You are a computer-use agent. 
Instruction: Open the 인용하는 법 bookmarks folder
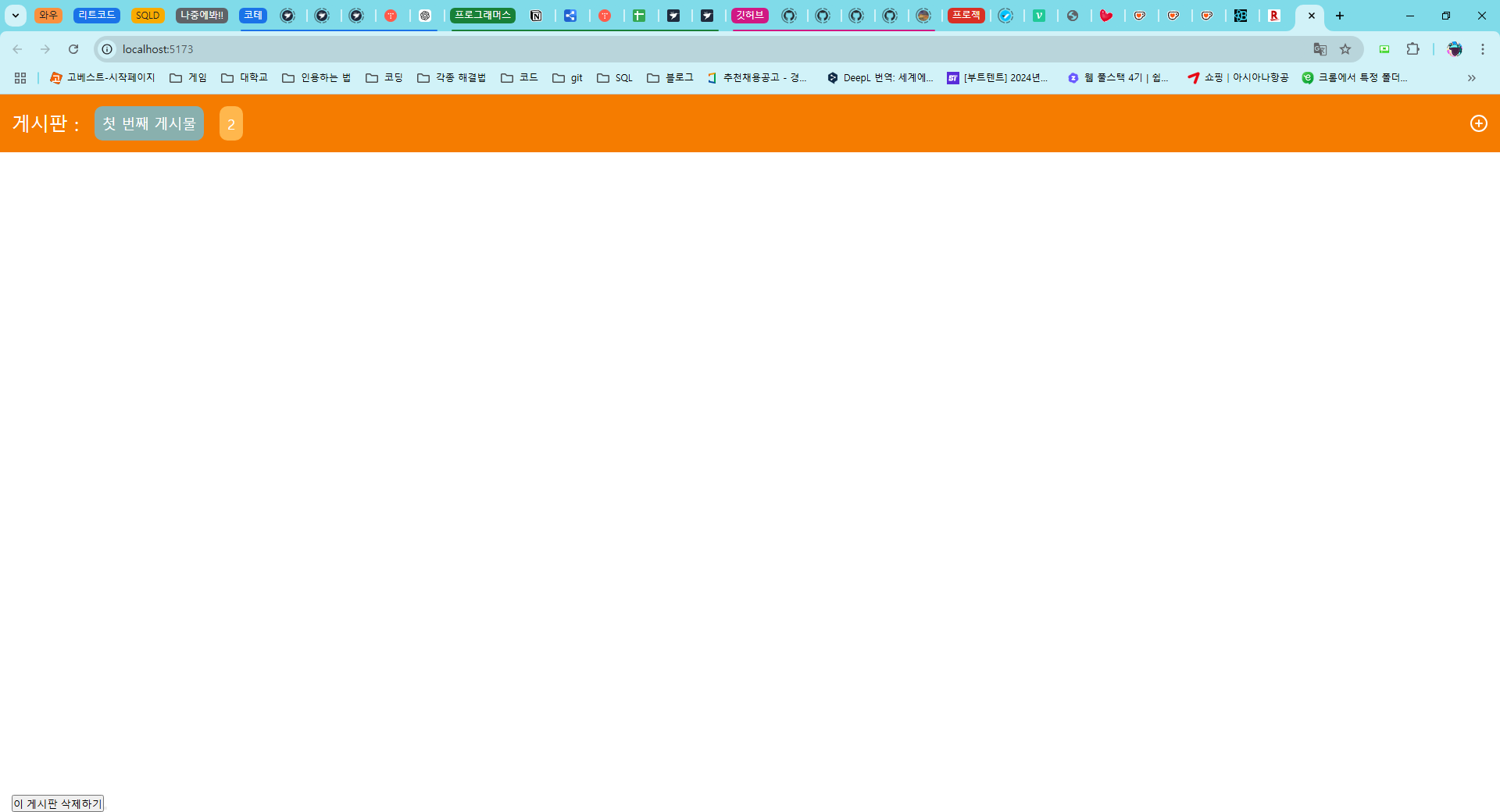(x=316, y=78)
